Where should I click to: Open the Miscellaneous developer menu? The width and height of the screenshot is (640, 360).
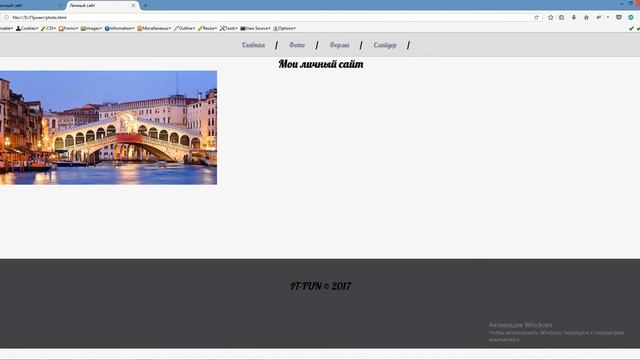(x=154, y=29)
